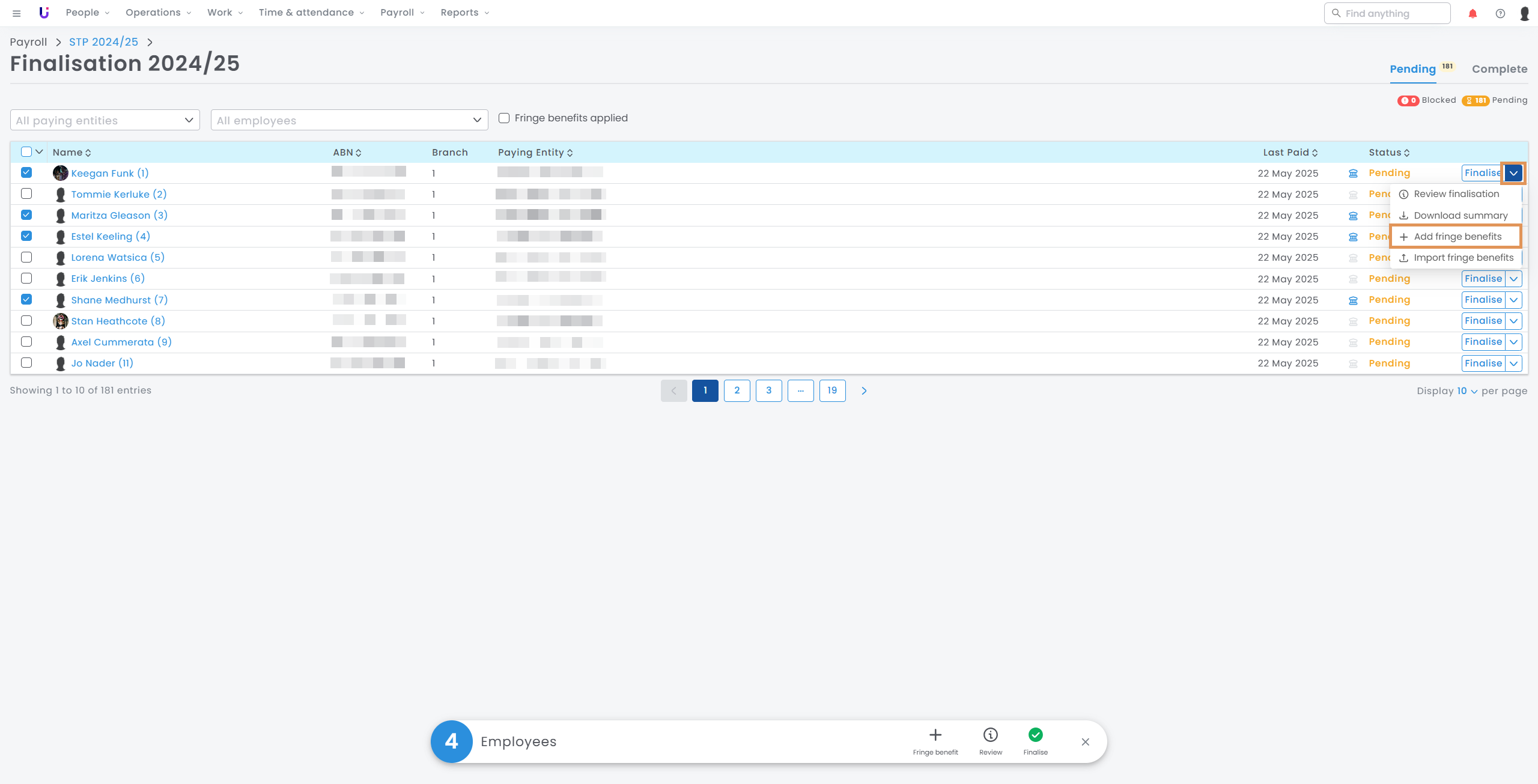
Task: Open the hamburger menu icon
Action: 17,13
